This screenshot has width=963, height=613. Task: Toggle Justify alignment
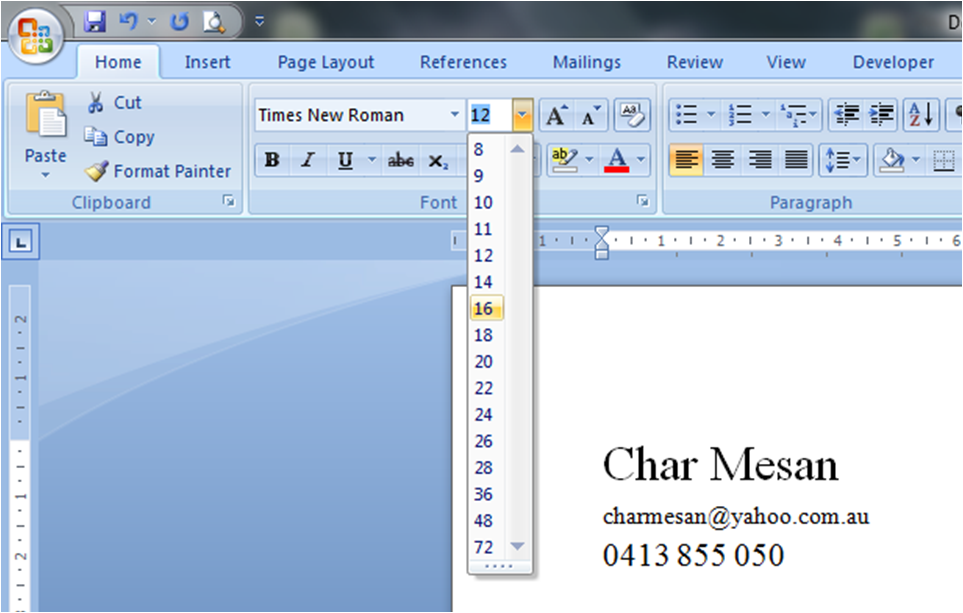click(797, 160)
